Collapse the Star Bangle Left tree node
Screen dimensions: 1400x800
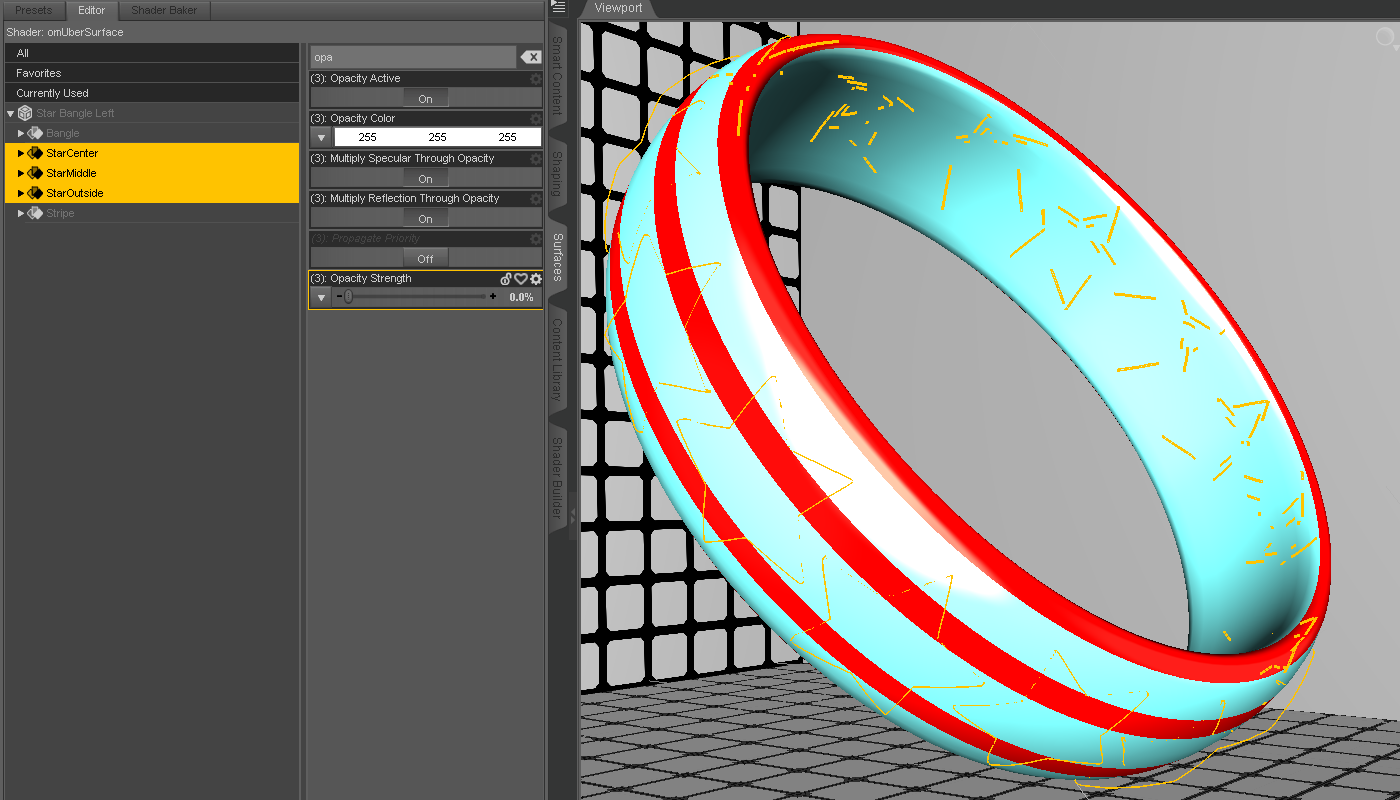(x=10, y=113)
